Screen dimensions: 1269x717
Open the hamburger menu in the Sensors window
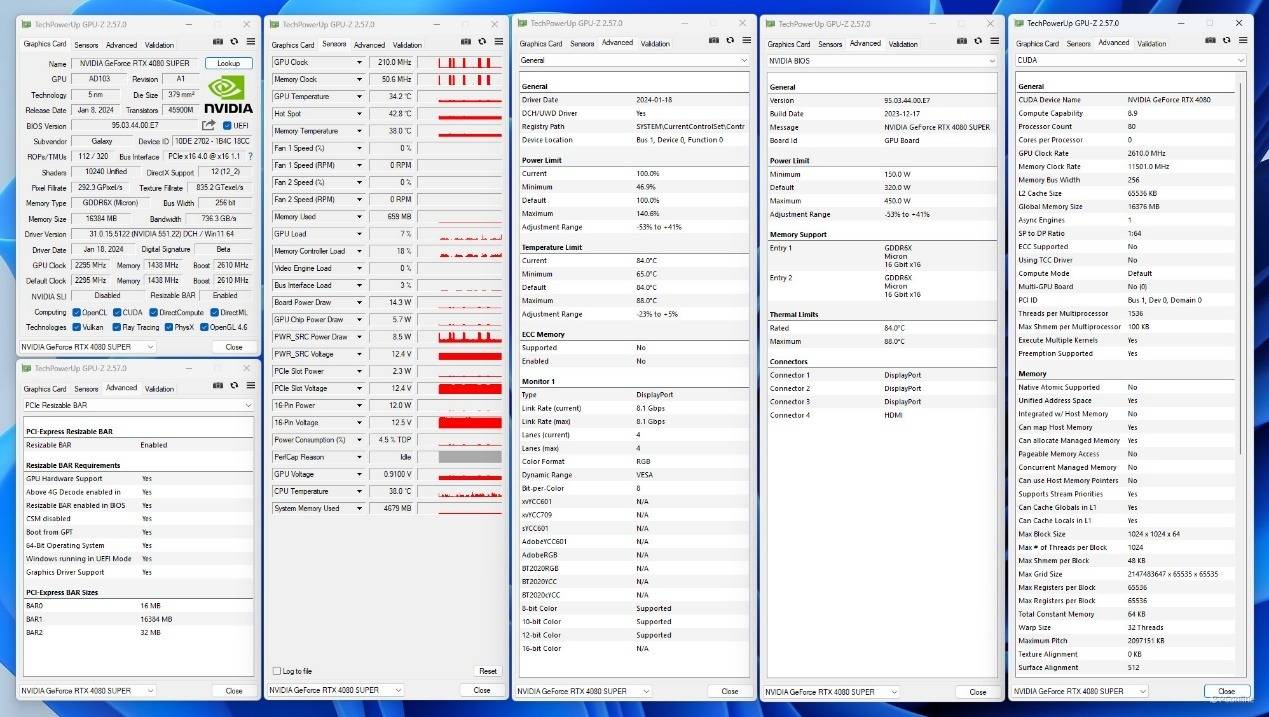tap(498, 43)
